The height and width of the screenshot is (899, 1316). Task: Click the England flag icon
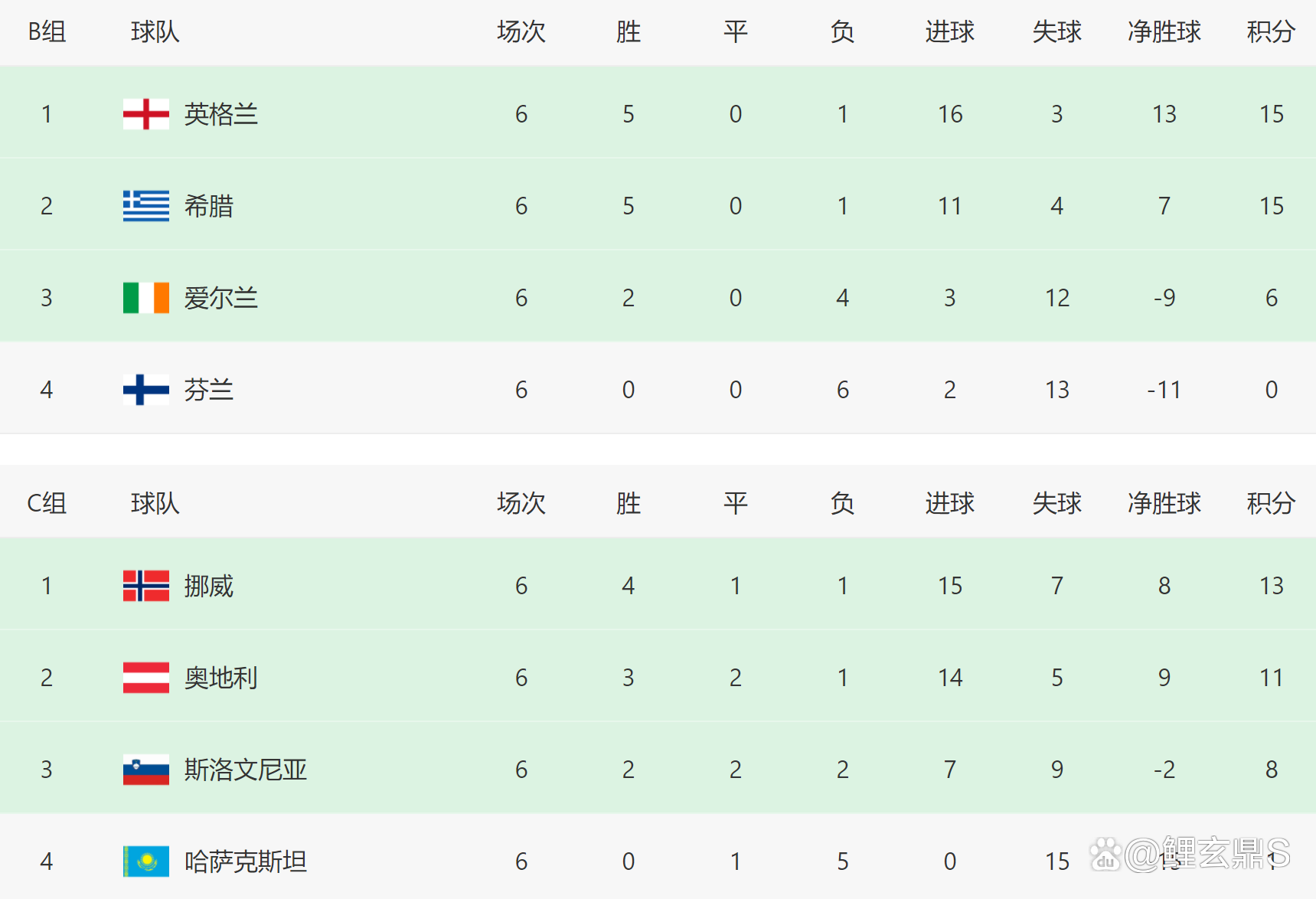coord(145,114)
